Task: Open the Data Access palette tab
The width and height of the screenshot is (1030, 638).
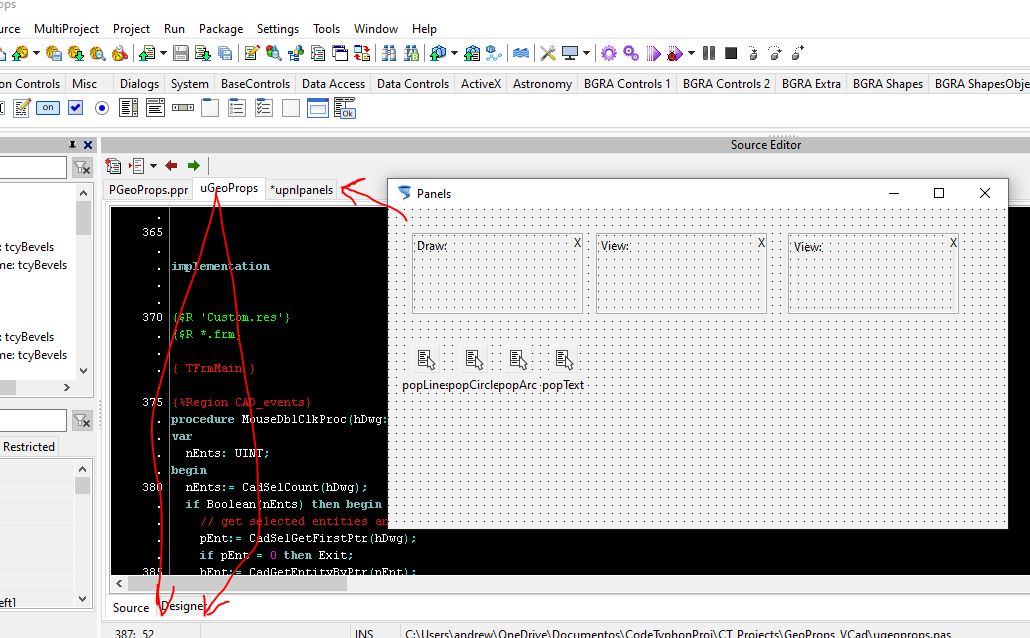Action: [333, 84]
